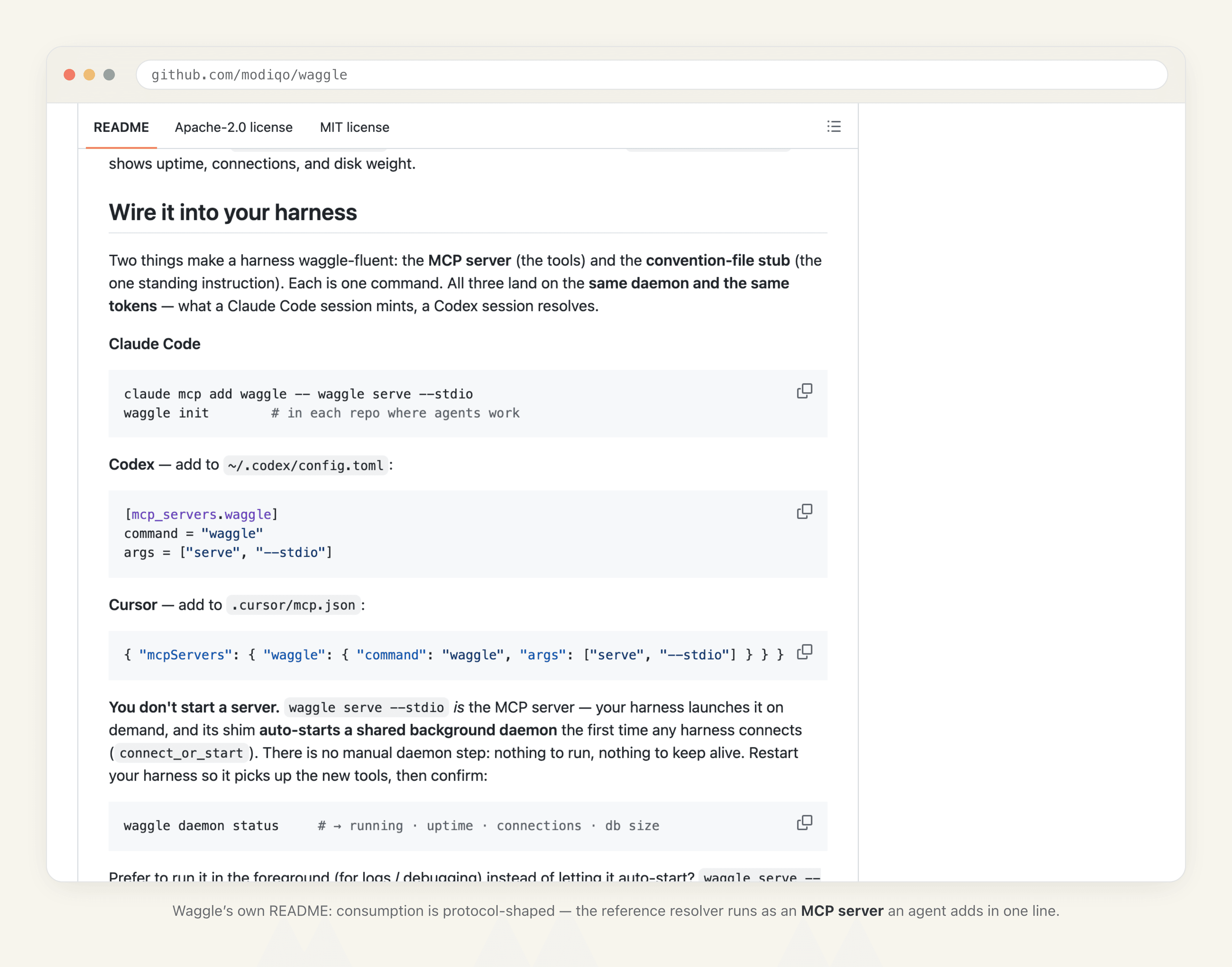Click the red close window dot

70,75
